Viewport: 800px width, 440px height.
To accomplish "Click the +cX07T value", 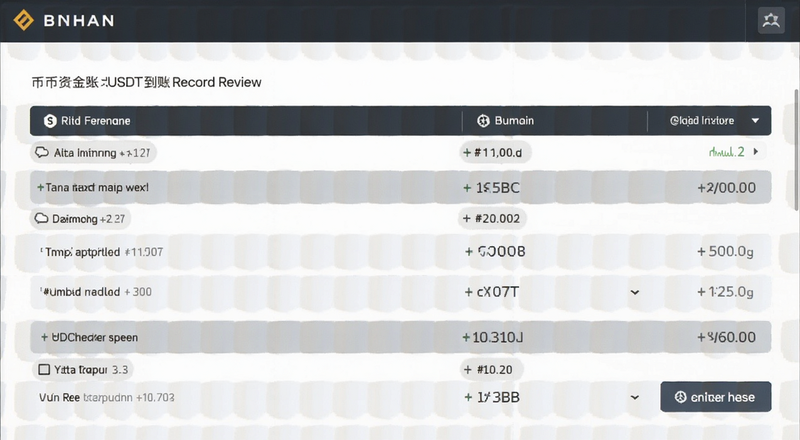I will tap(491, 292).
